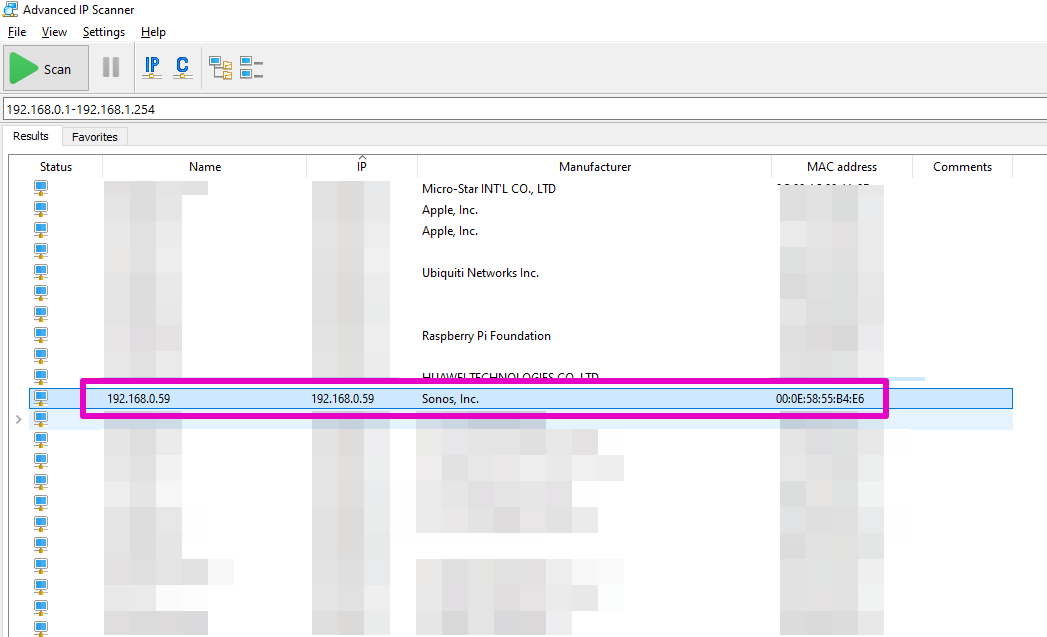1047x637 pixels.
Task: Open the View menu
Action: pos(54,32)
